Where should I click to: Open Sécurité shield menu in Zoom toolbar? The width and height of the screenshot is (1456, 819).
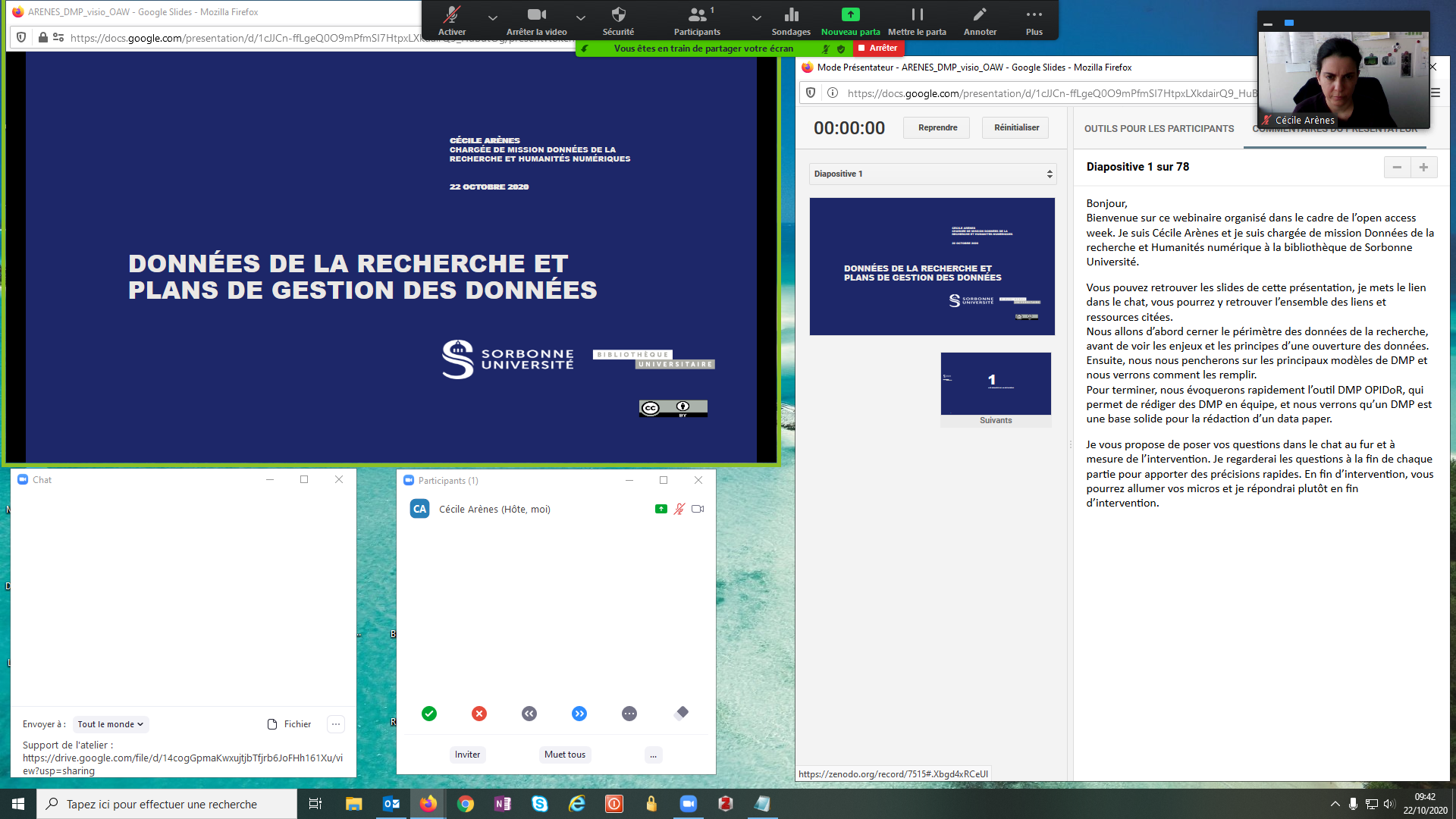click(618, 20)
